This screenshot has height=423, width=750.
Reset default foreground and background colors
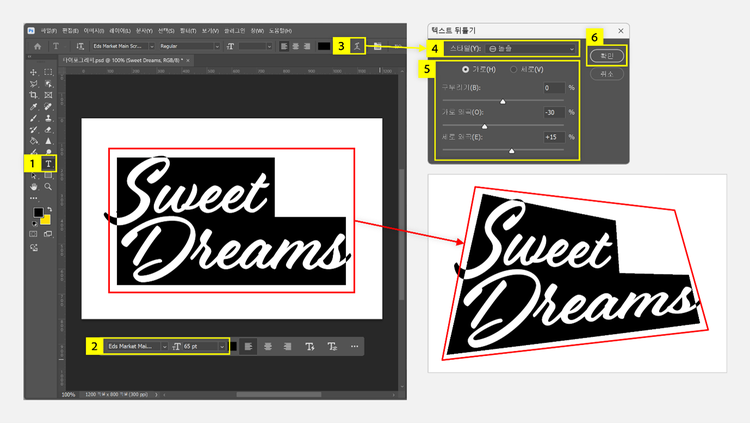click(34, 223)
